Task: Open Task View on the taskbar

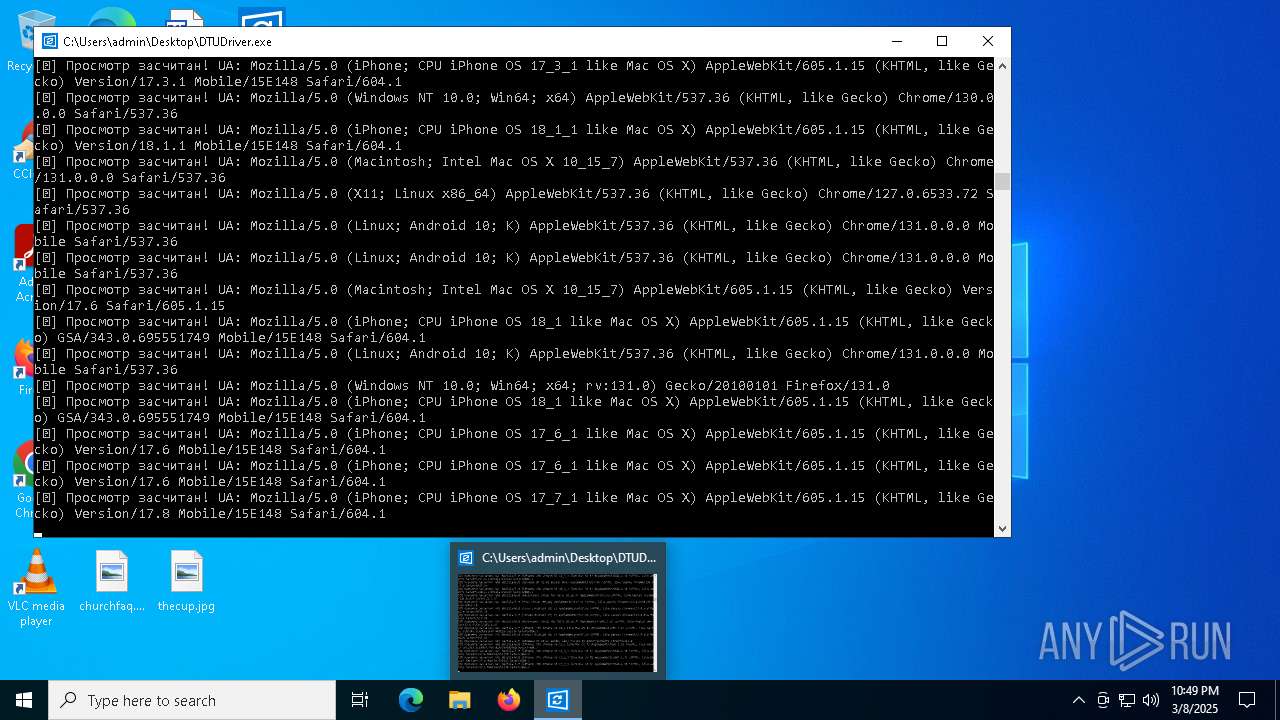Action: (x=360, y=700)
